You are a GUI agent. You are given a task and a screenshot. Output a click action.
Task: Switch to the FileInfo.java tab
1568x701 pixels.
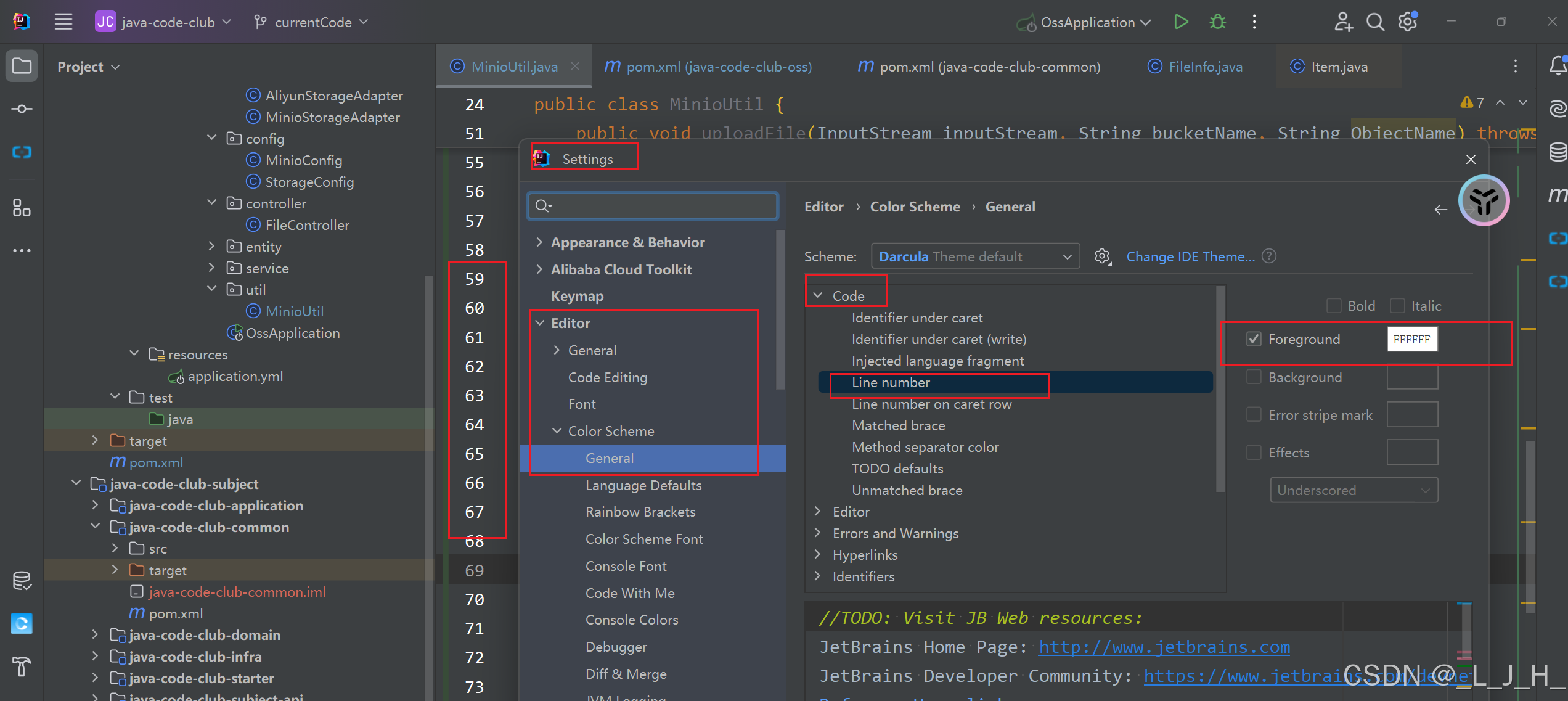coord(1205,67)
